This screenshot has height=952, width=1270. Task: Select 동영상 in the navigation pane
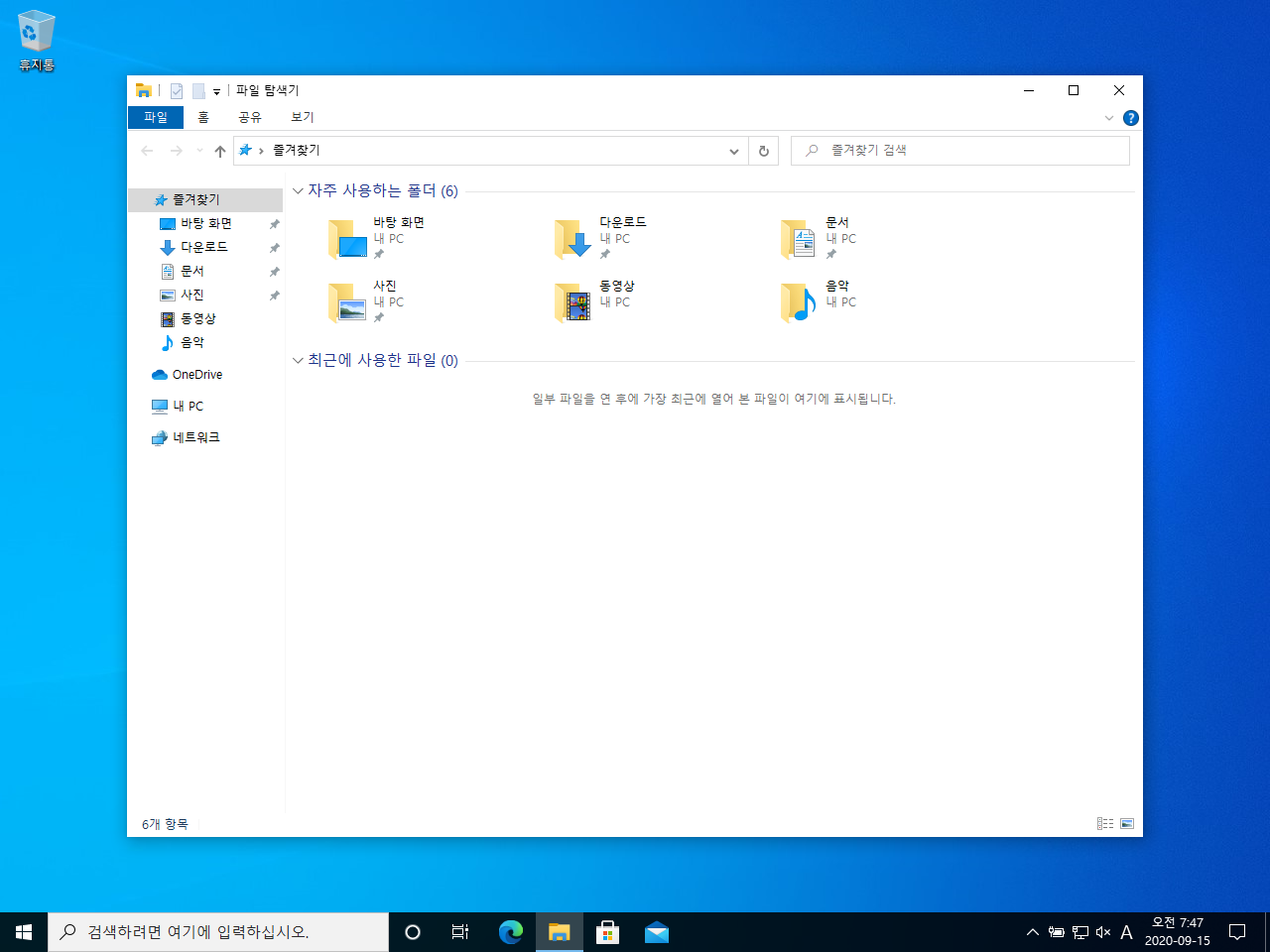point(205,318)
